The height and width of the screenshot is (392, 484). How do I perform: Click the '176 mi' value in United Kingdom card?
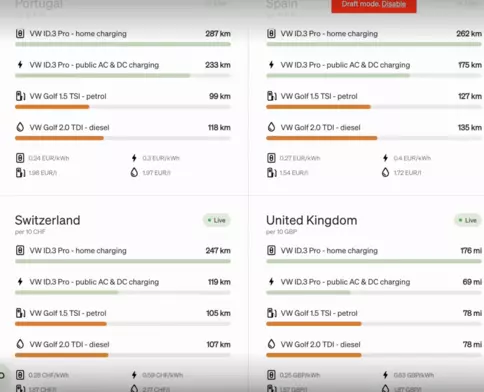[x=471, y=250]
